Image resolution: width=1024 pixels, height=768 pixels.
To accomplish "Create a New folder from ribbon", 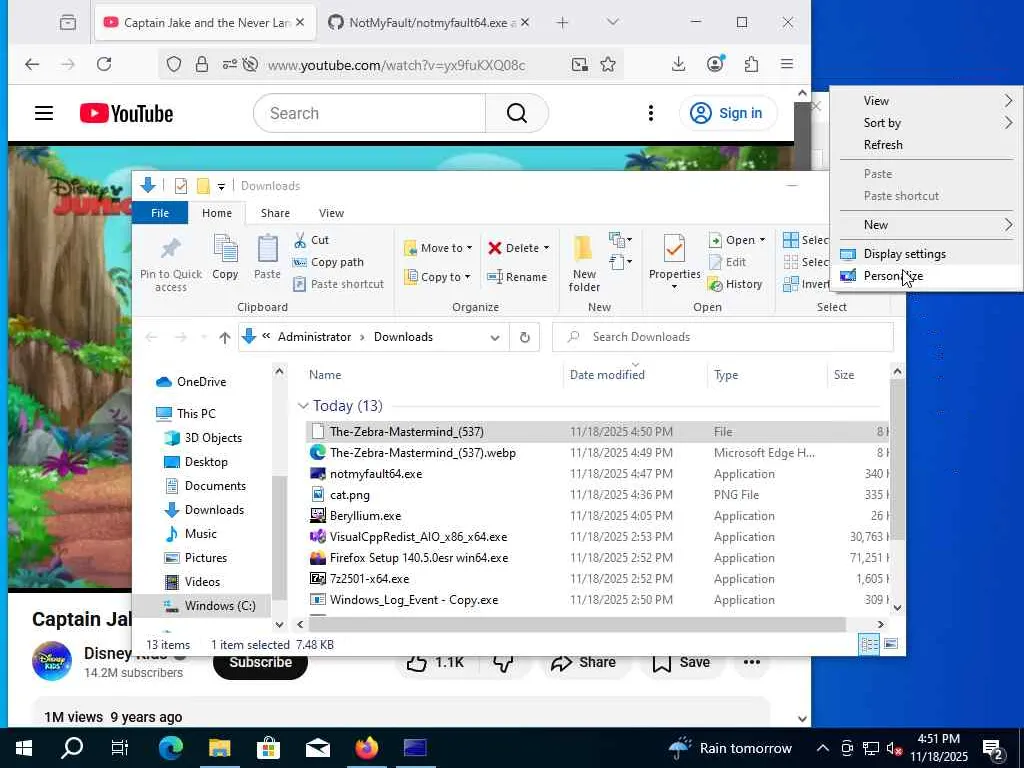I will (584, 264).
